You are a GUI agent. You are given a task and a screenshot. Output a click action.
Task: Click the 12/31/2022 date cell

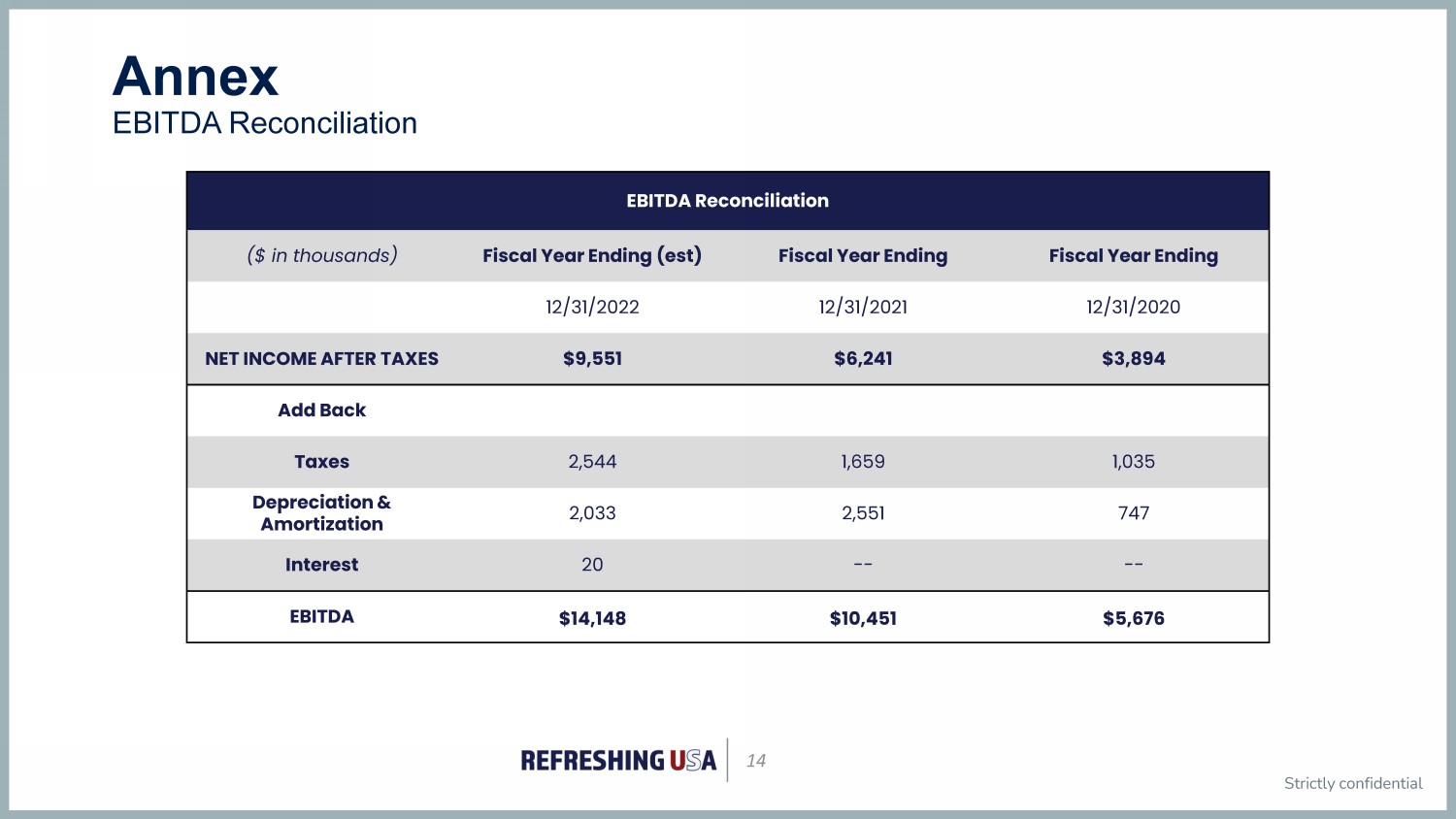tap(592, 307)
